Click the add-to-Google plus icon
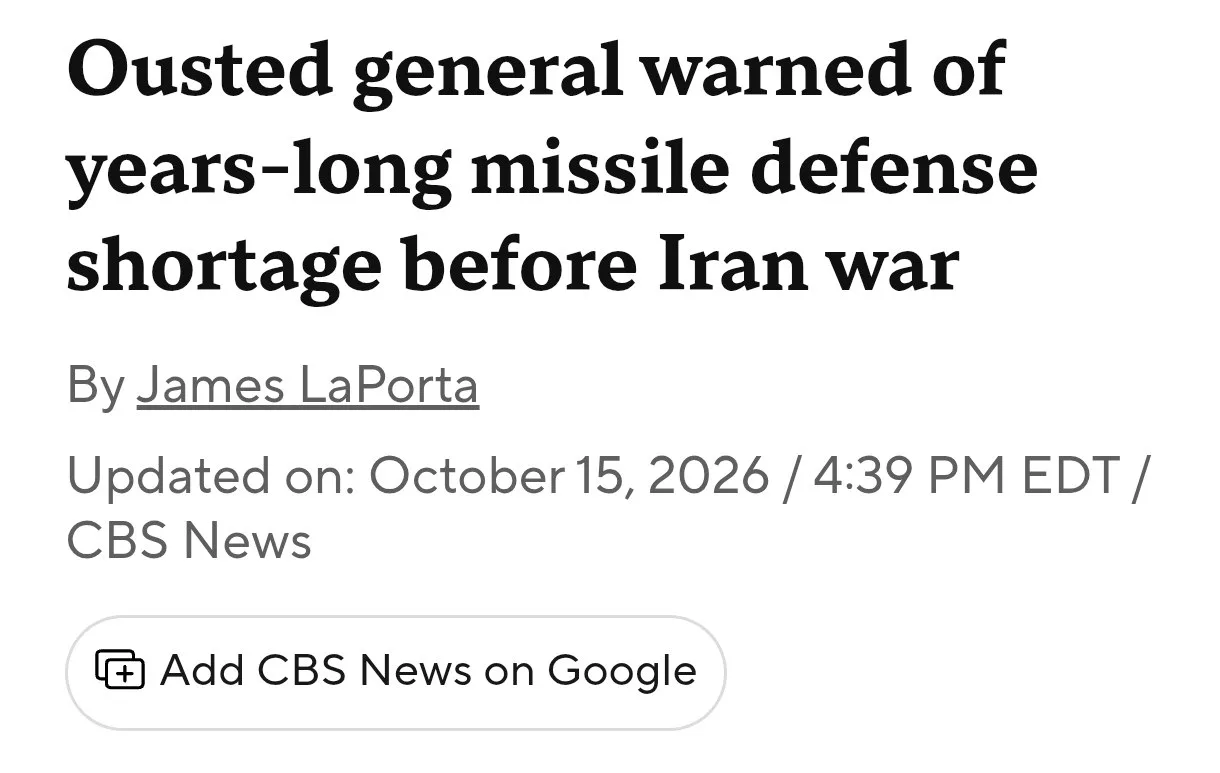 120,670
